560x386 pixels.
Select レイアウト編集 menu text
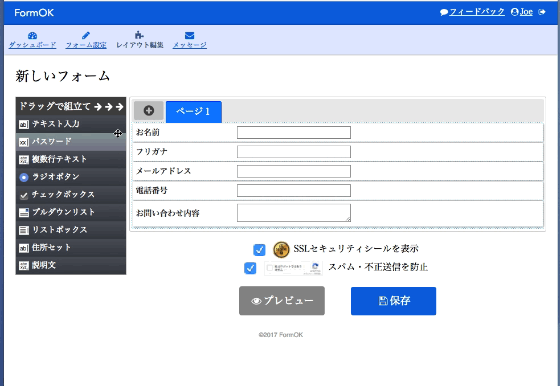click(x=140, y=45)
